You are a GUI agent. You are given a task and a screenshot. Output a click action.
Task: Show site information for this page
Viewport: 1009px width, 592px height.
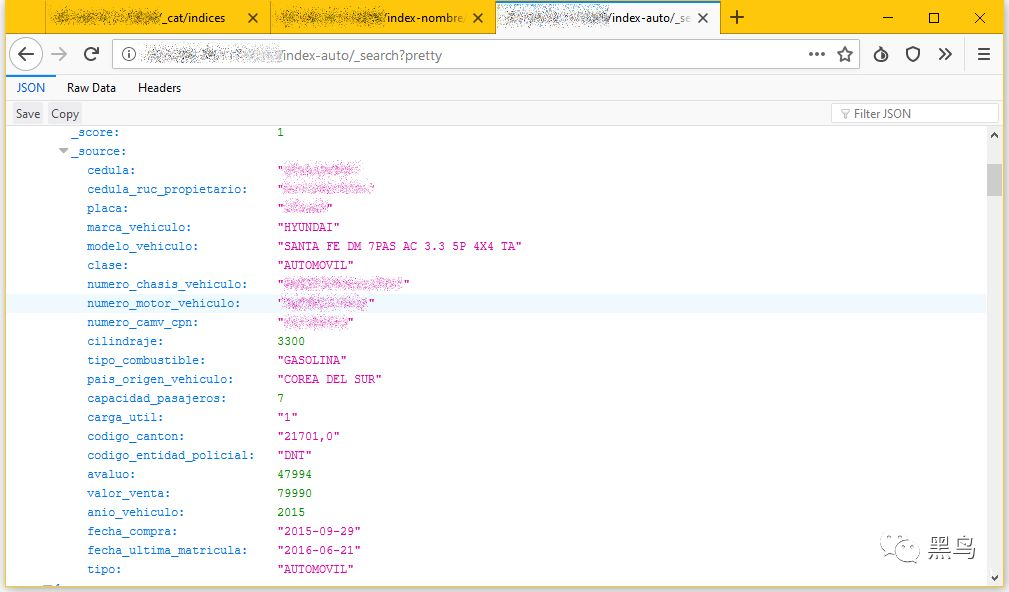tap(129, 55)
